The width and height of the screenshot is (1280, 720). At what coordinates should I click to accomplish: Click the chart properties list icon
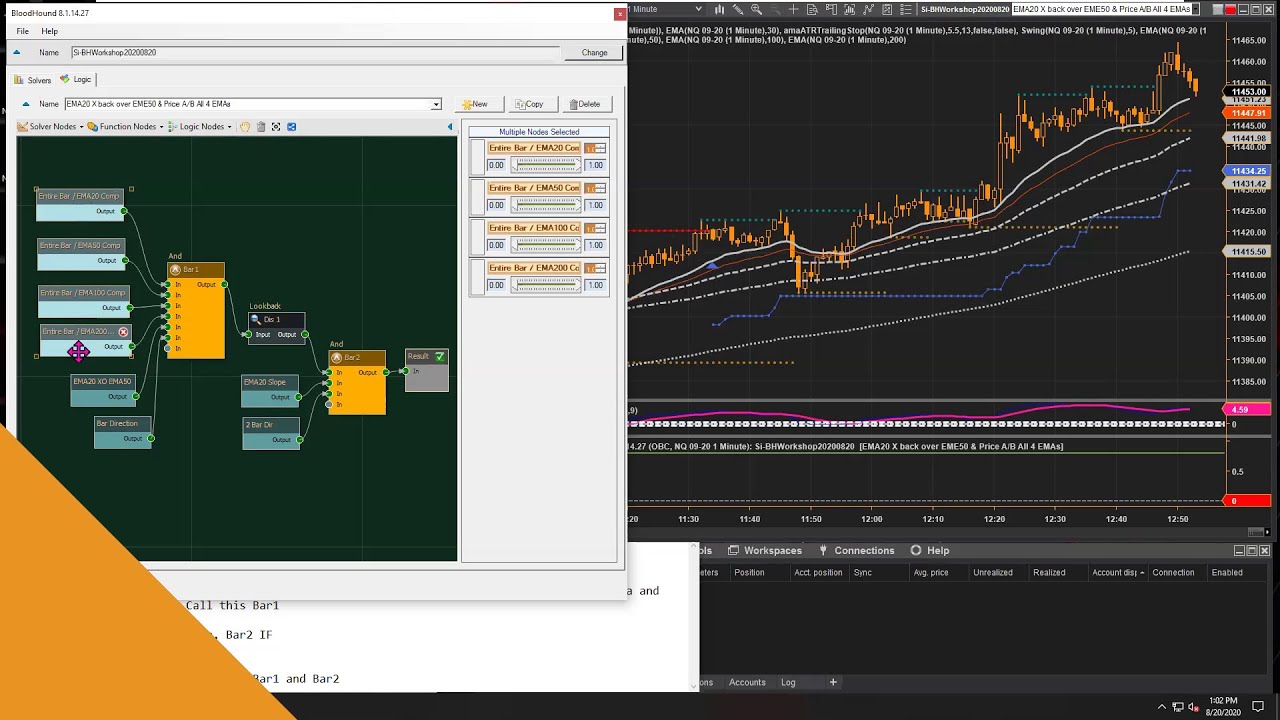pyautogui.click(x=904, y=9)
